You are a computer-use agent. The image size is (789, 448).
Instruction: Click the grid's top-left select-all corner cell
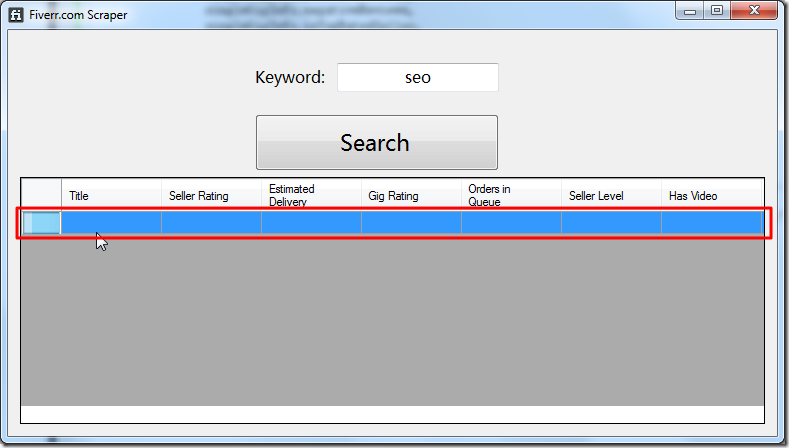pyautogui.click(x=42, y=195)
